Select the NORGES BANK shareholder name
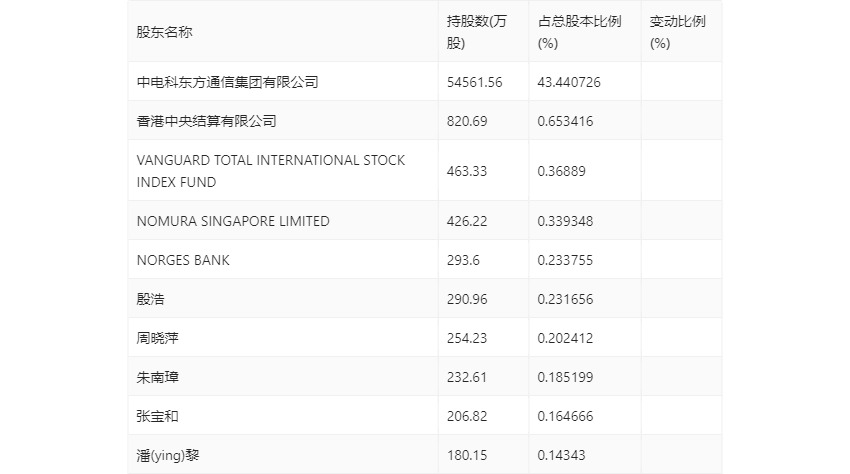This screenshot has height=474, width=850. (x=183, y=260)
